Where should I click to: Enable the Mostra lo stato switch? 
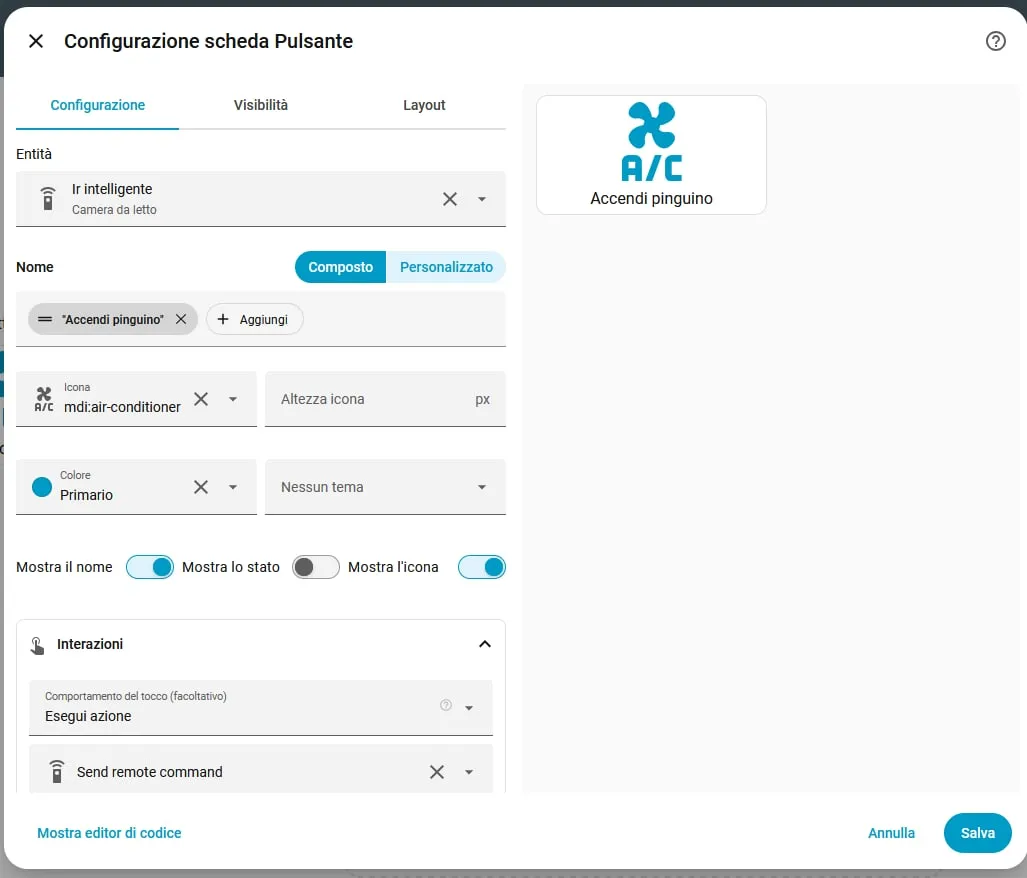[x=316, y=567]
